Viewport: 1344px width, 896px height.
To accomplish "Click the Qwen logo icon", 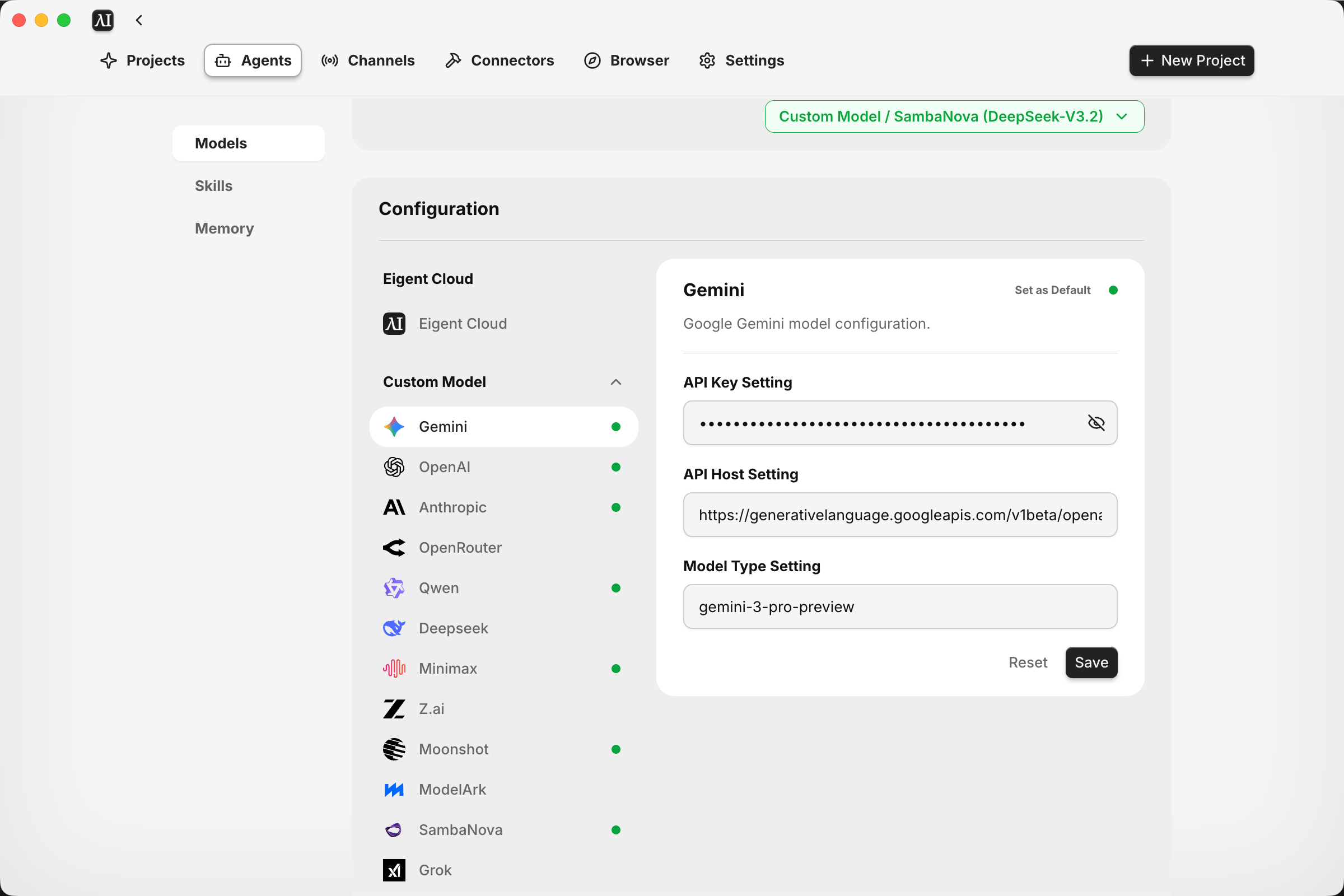I will pos(394,588).
